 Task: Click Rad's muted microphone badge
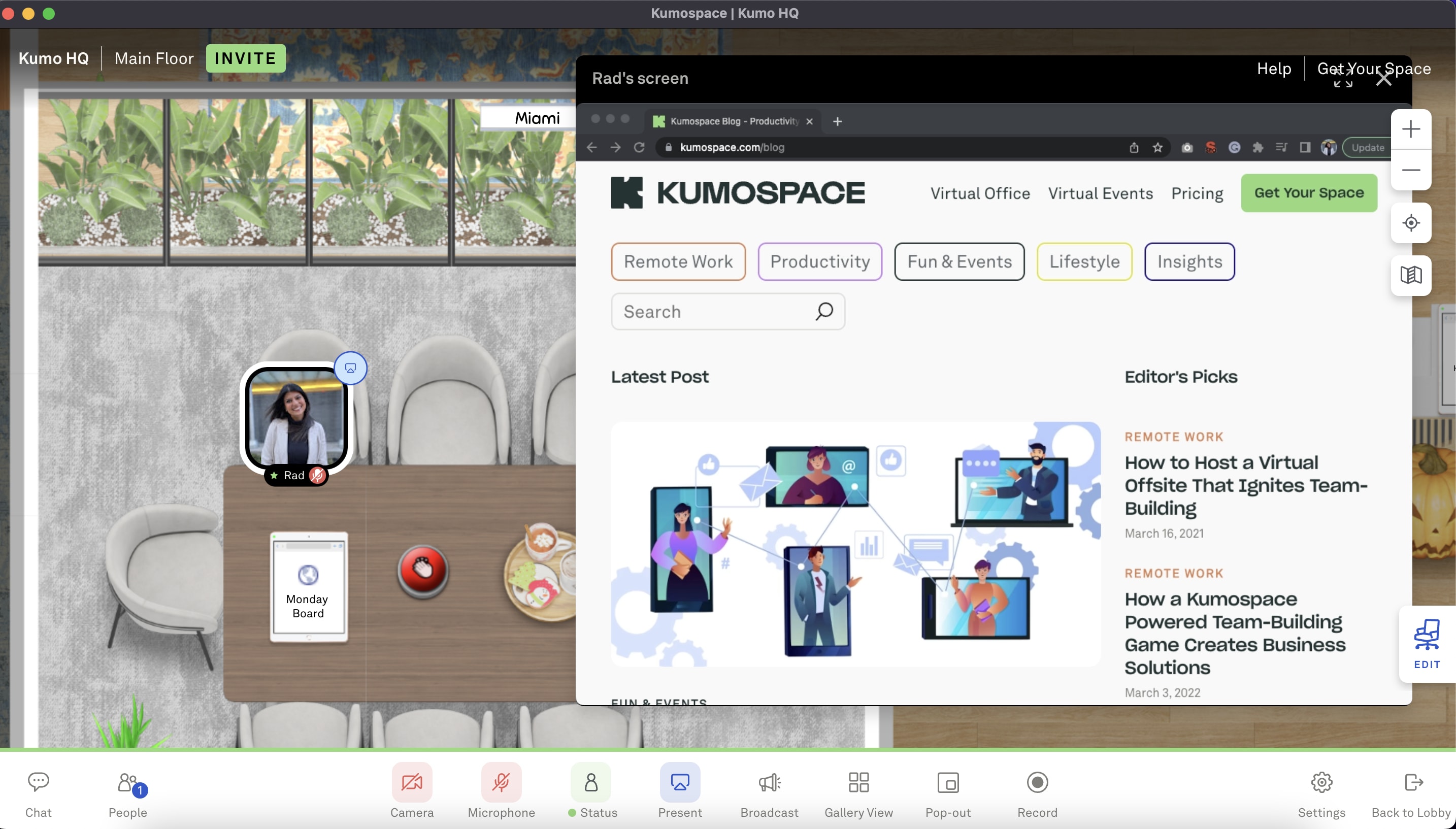coord(317,476)
